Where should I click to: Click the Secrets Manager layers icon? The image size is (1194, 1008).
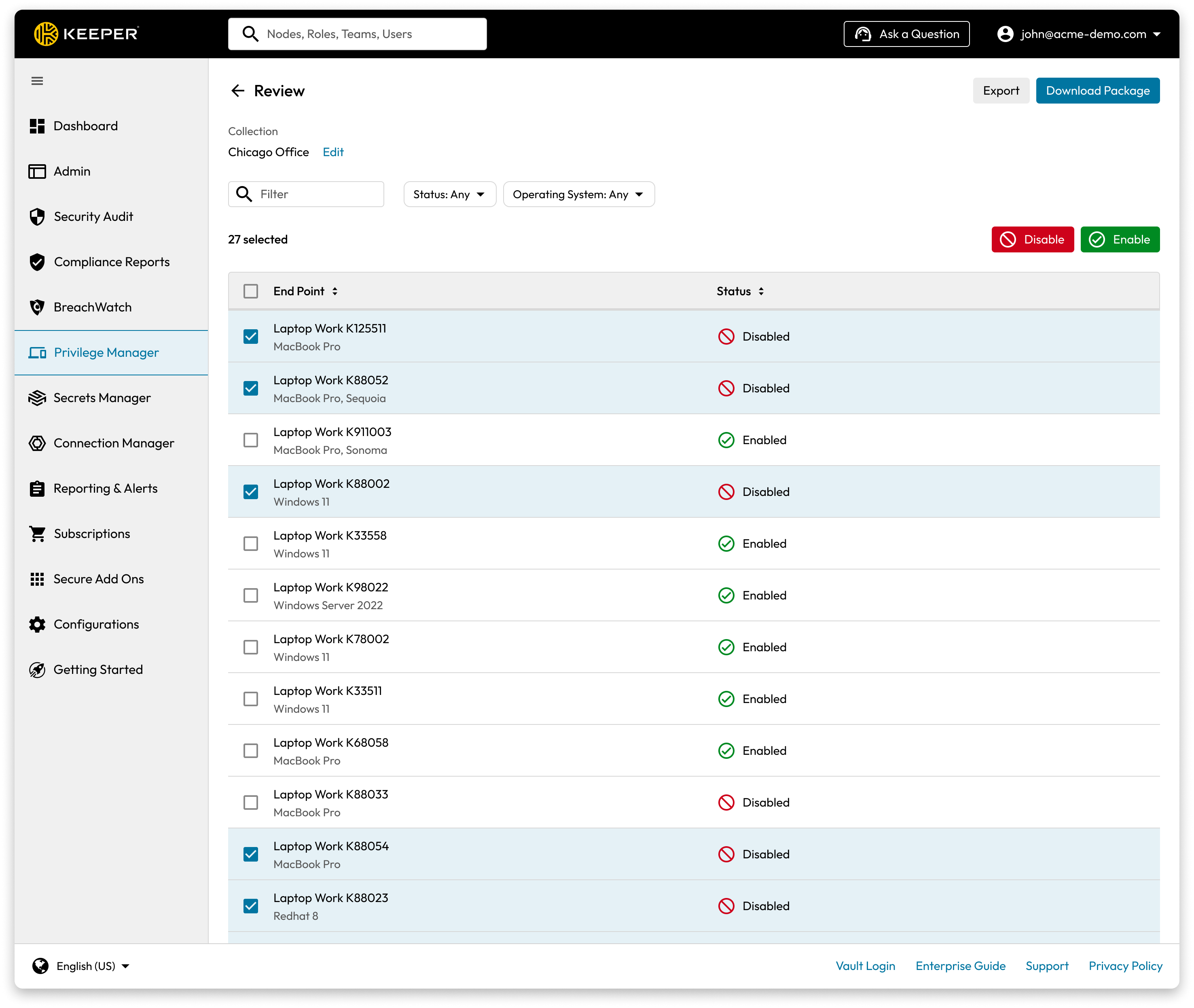coord(37,398)
